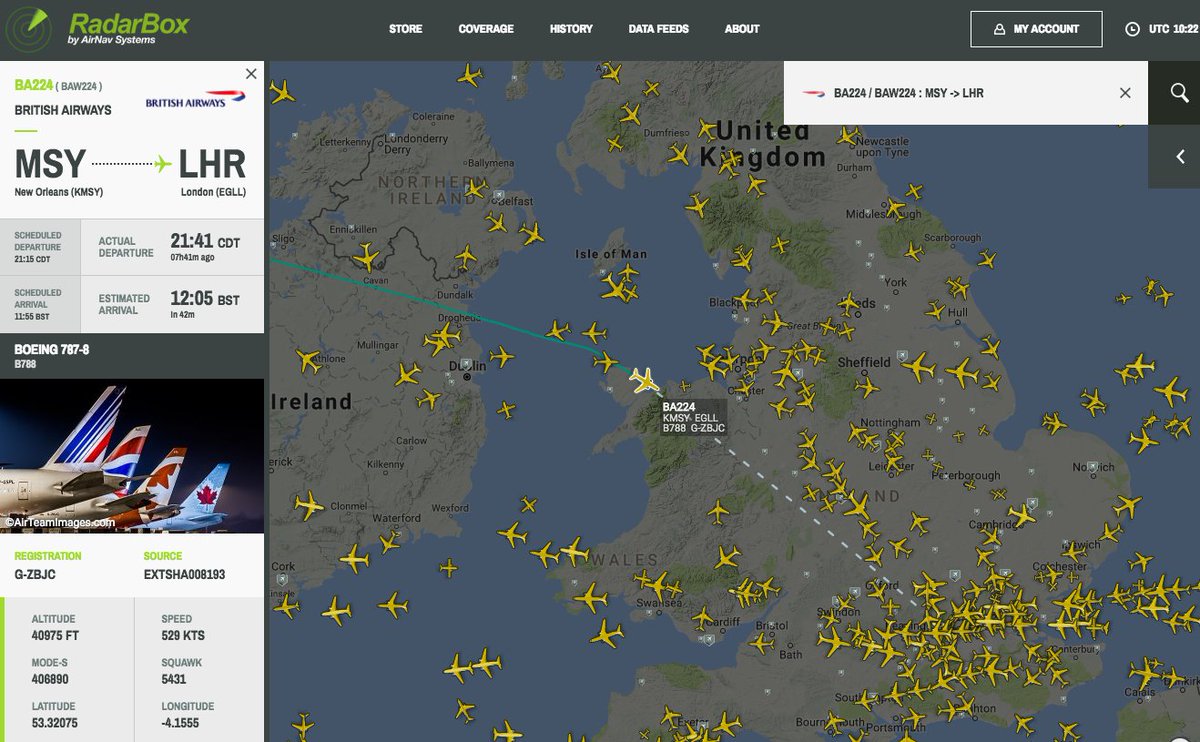The image size is (1200, 742).
Task: Select the aircraft south of Isle of Man
Action: point(617,288)
